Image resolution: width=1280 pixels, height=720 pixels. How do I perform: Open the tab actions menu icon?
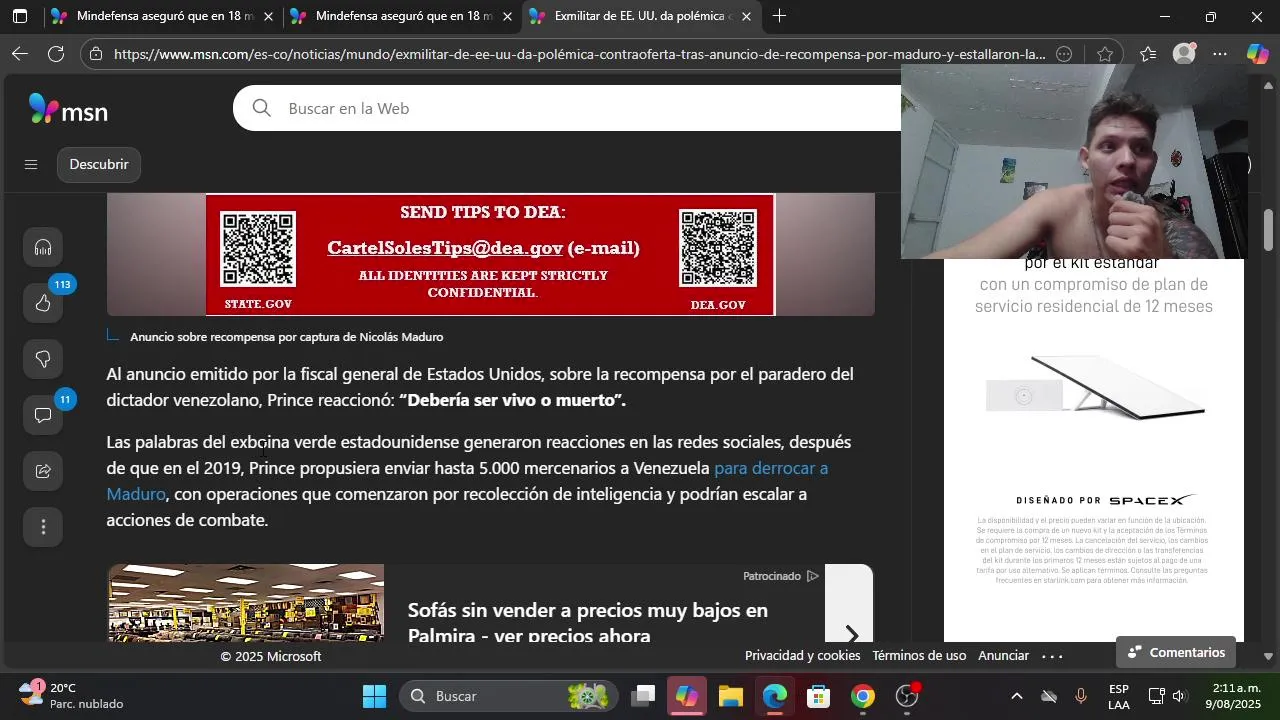(20, 17)
